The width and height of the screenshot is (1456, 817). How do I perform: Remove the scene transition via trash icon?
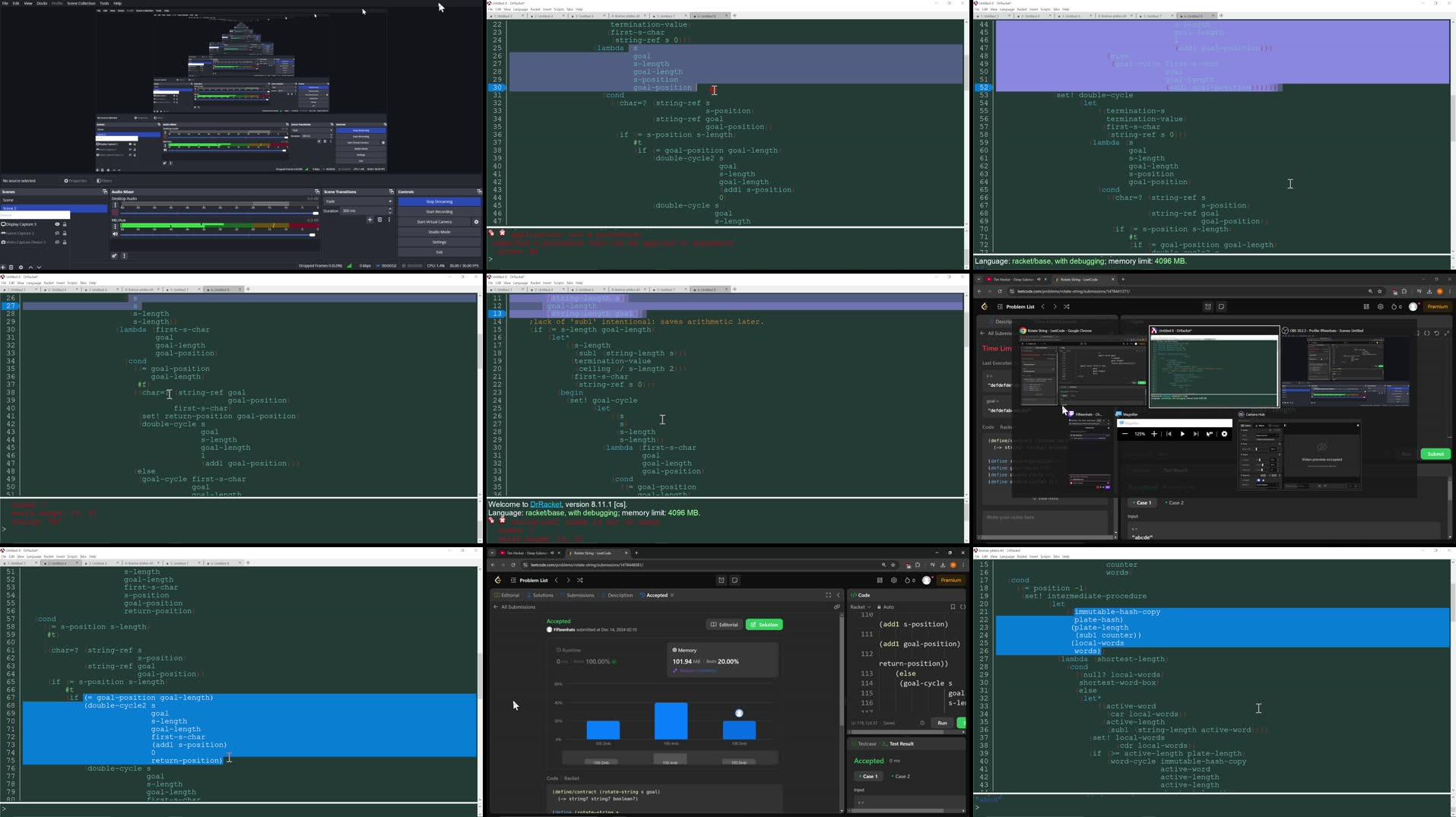(379, 220)
